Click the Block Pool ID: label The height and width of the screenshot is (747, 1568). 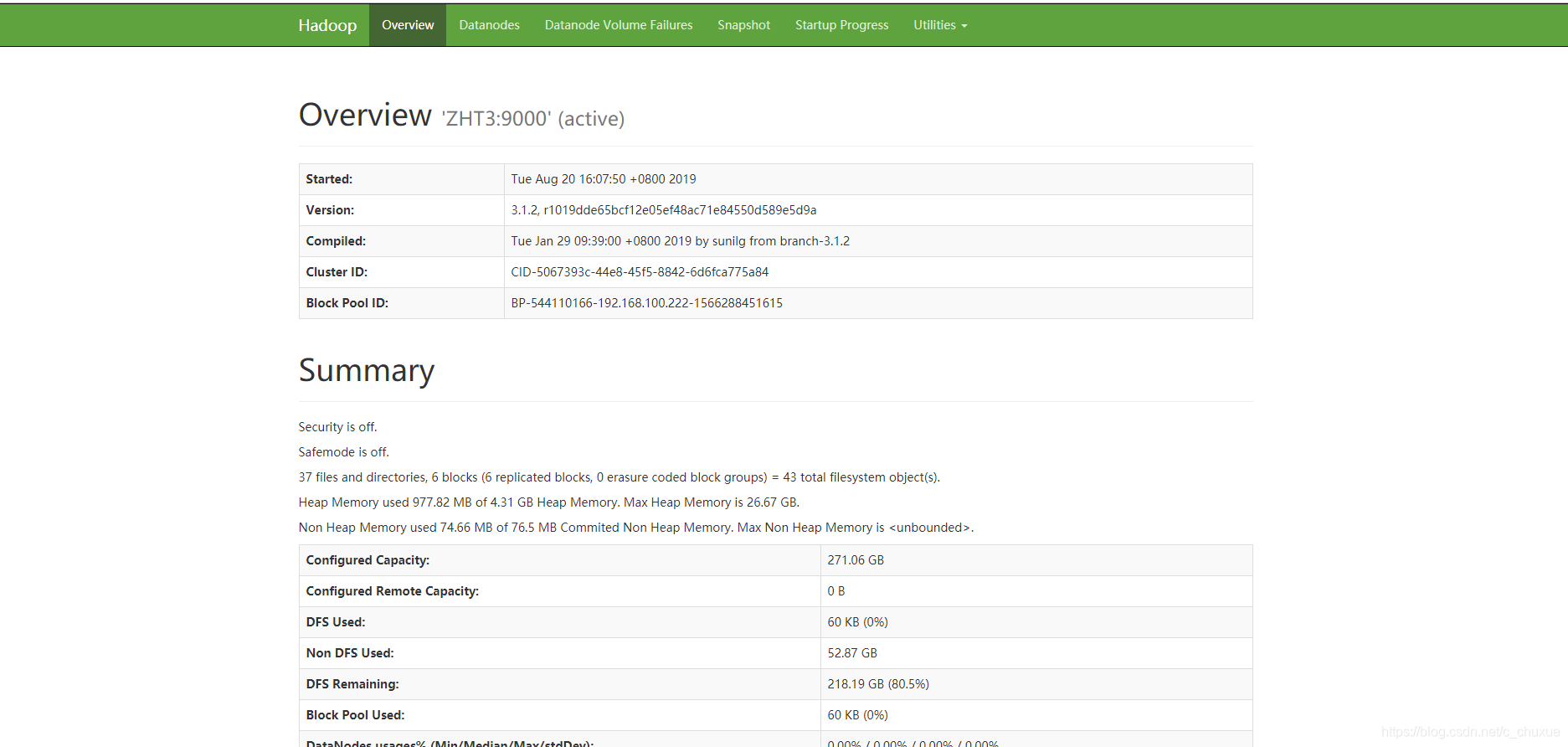pyautogui.click(x=347, y=303)
